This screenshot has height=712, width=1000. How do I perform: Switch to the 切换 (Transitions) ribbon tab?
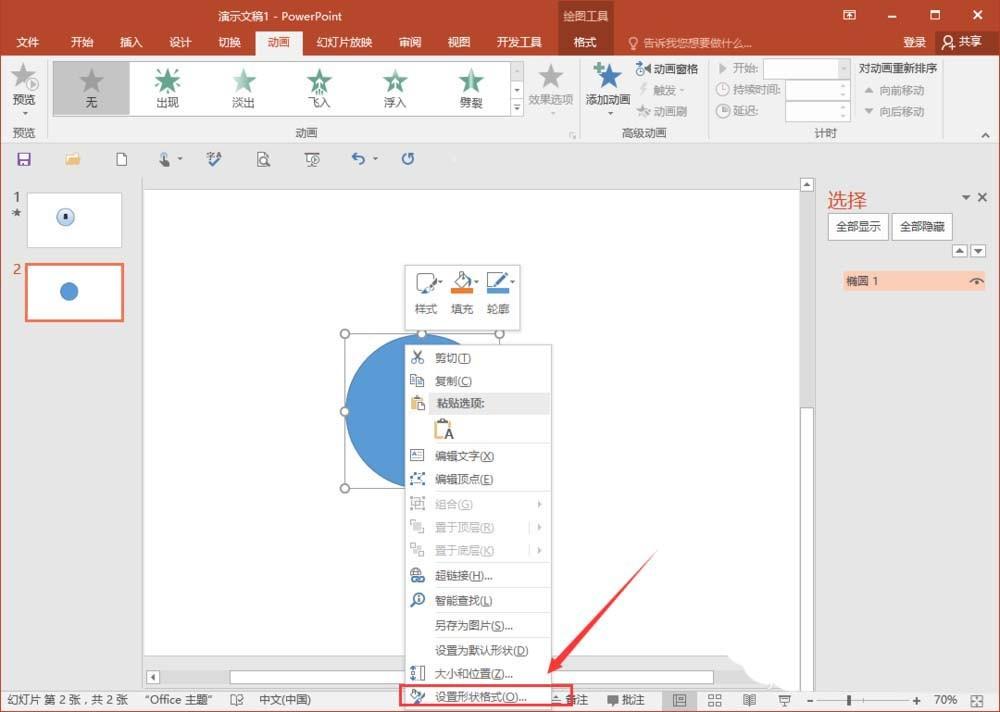(231, 42)
